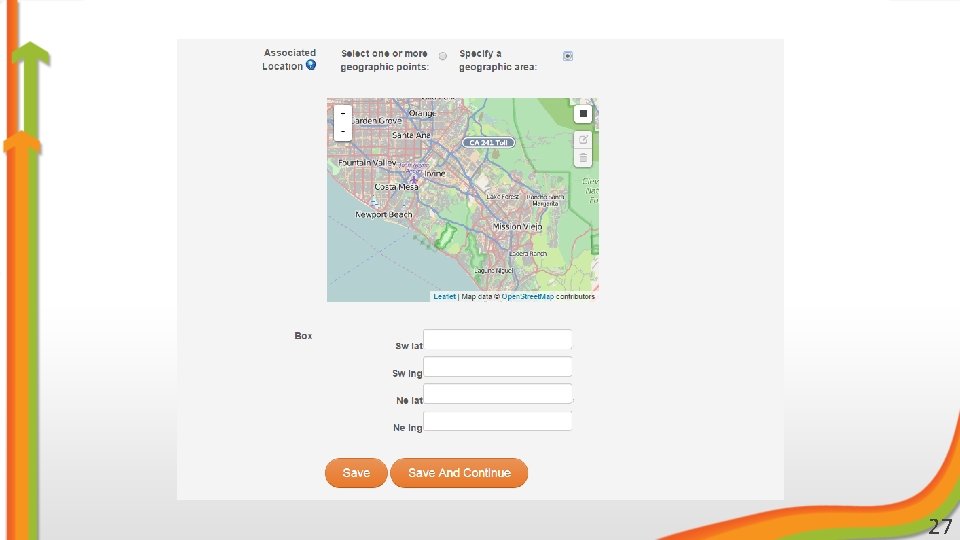Click Laguna Niguel label on the map
Viewport: 960px width, 540px height.
[494, 271]
